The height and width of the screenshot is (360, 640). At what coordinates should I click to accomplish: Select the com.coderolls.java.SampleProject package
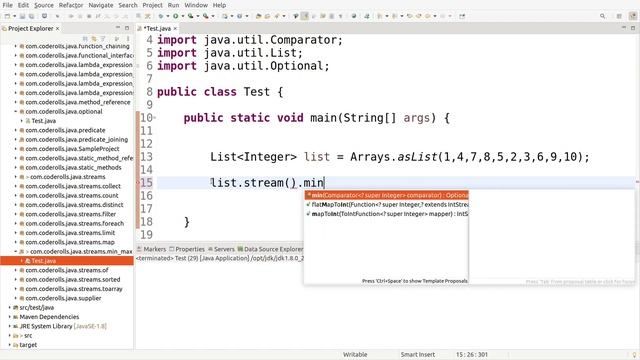72,149
